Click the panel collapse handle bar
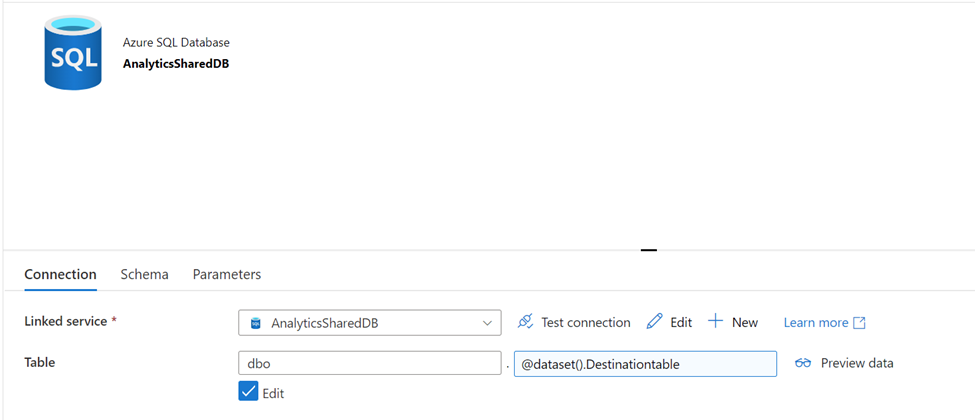Screen dimensions: 975x420 [649, 250]
